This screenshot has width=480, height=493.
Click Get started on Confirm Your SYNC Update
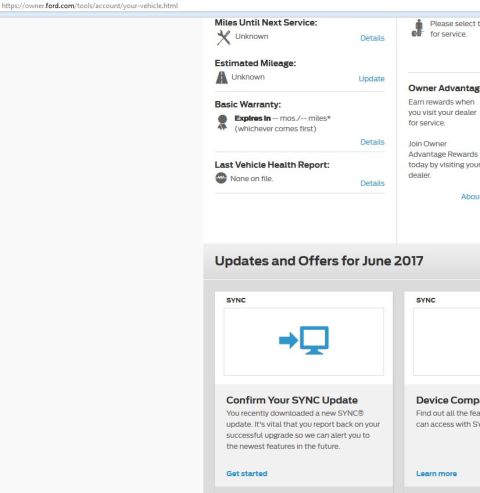point(247,473)
